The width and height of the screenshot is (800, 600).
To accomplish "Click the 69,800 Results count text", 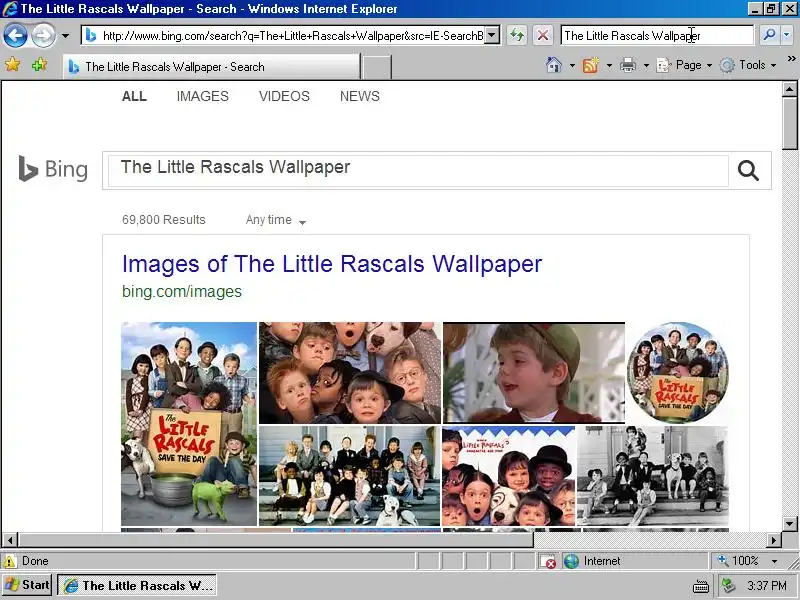I will (x=164, y=220).
